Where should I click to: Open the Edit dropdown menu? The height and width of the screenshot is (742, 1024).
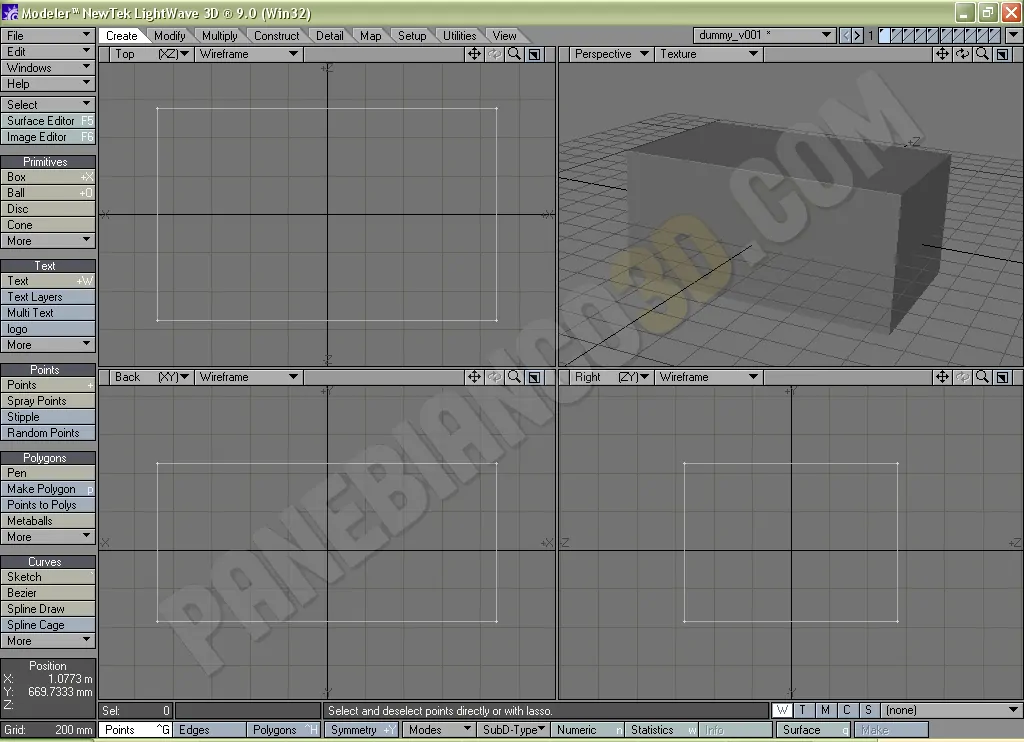point(48,52)
